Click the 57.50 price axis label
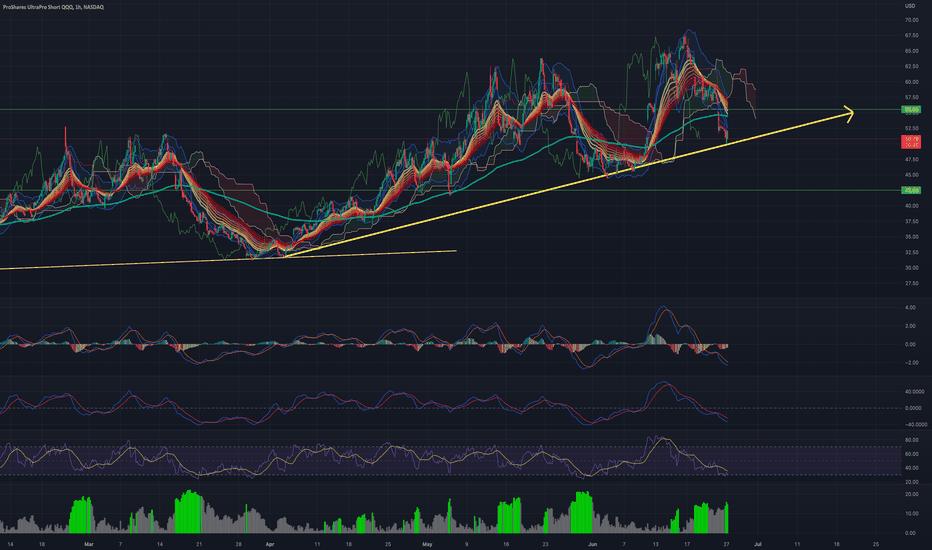The height and width of the screenshot is (550, 932). click(x=911, y=98)
